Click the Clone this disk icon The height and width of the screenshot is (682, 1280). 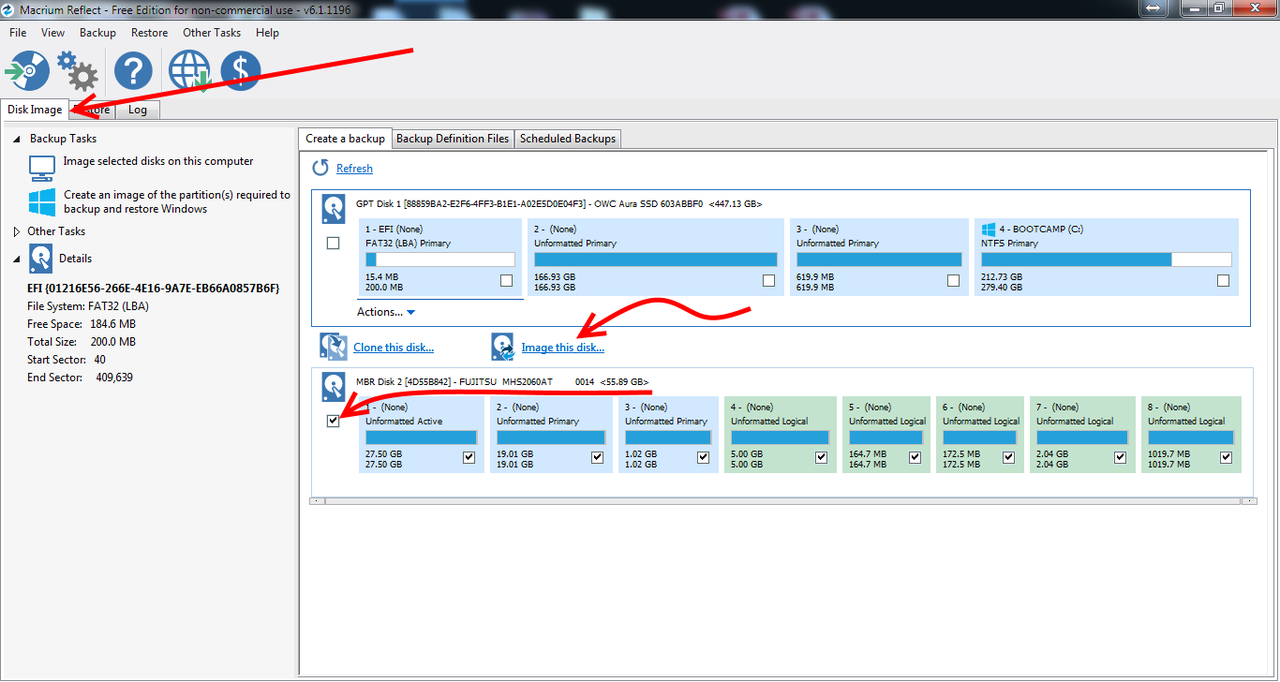(x=333, y=346)
